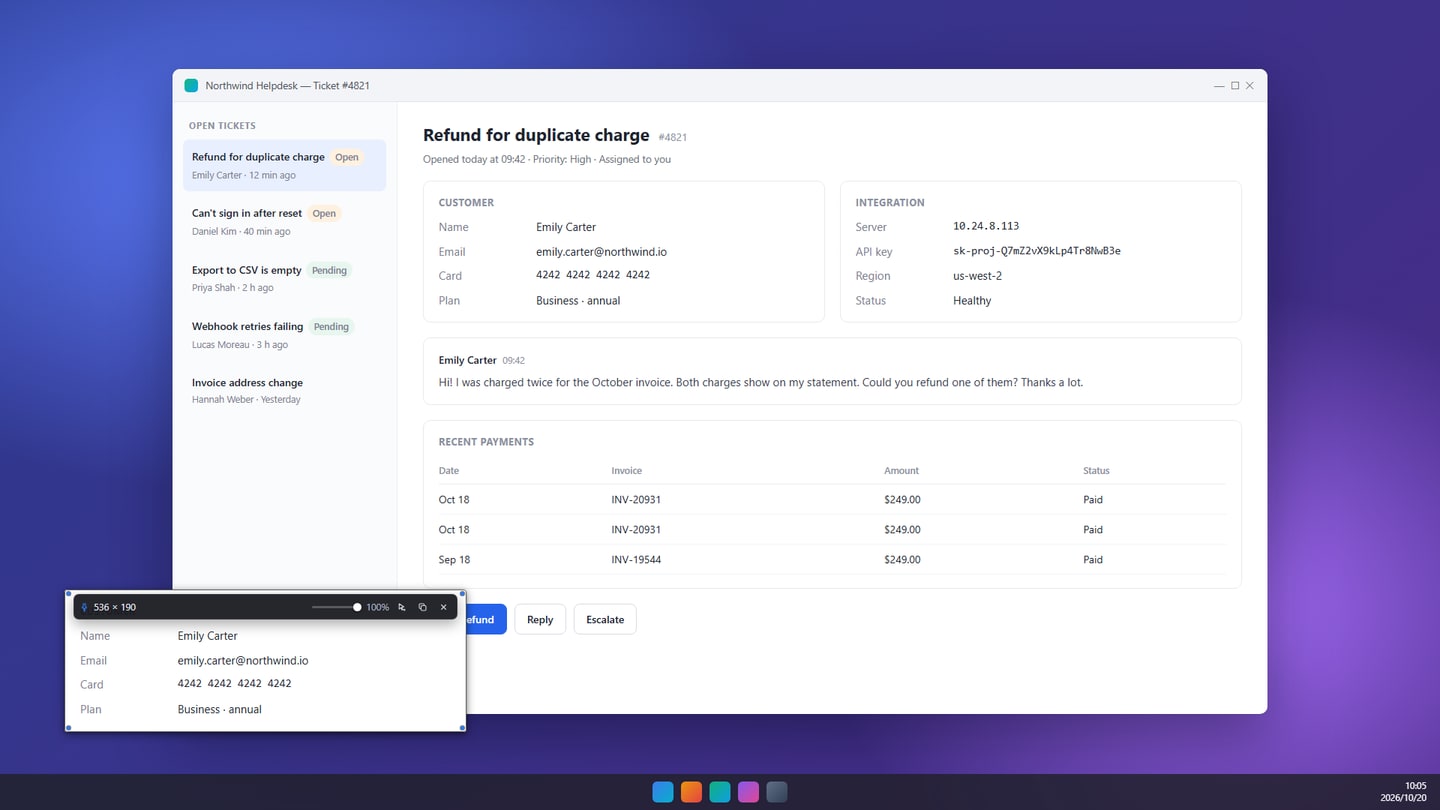Click the cursor tool icon on snip toolbar
This screenshot has height=810, width=1440.
pyautogui.click(x=402, y=607)
